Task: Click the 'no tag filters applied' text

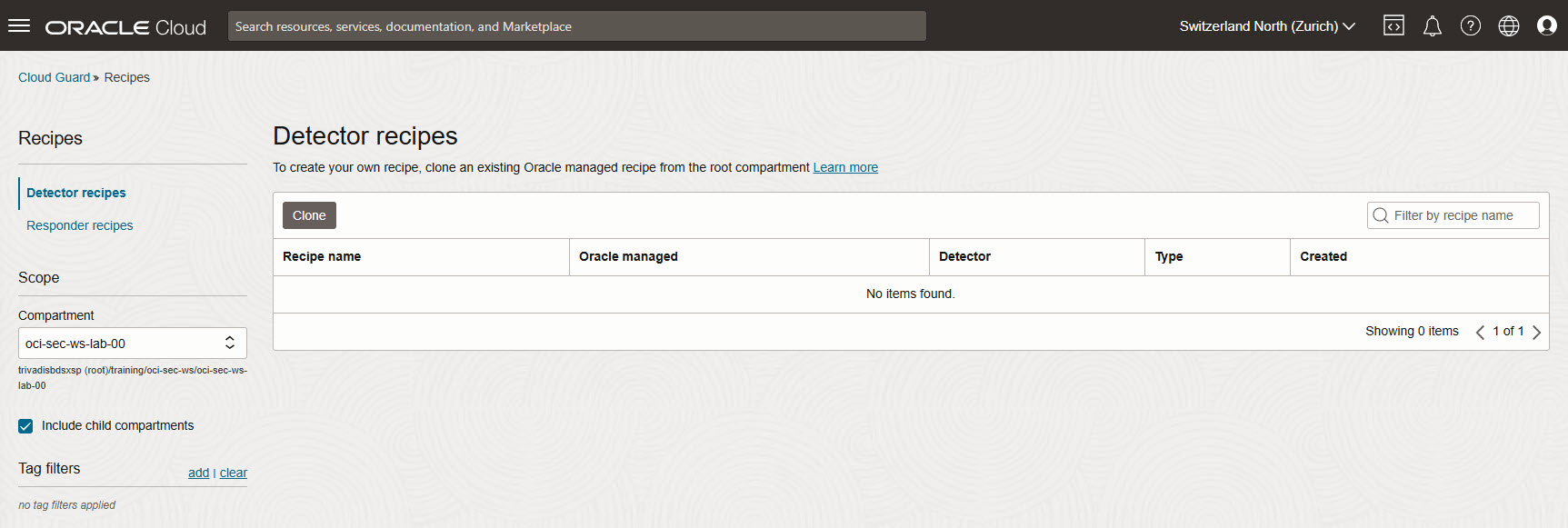Action: 67,505
